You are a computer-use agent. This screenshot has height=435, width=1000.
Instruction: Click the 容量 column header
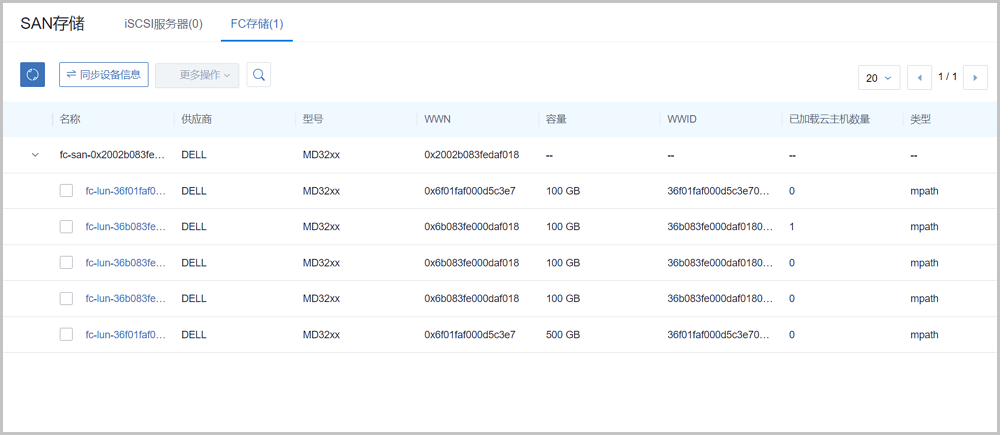pyautogui.click(x=556, y=119)
